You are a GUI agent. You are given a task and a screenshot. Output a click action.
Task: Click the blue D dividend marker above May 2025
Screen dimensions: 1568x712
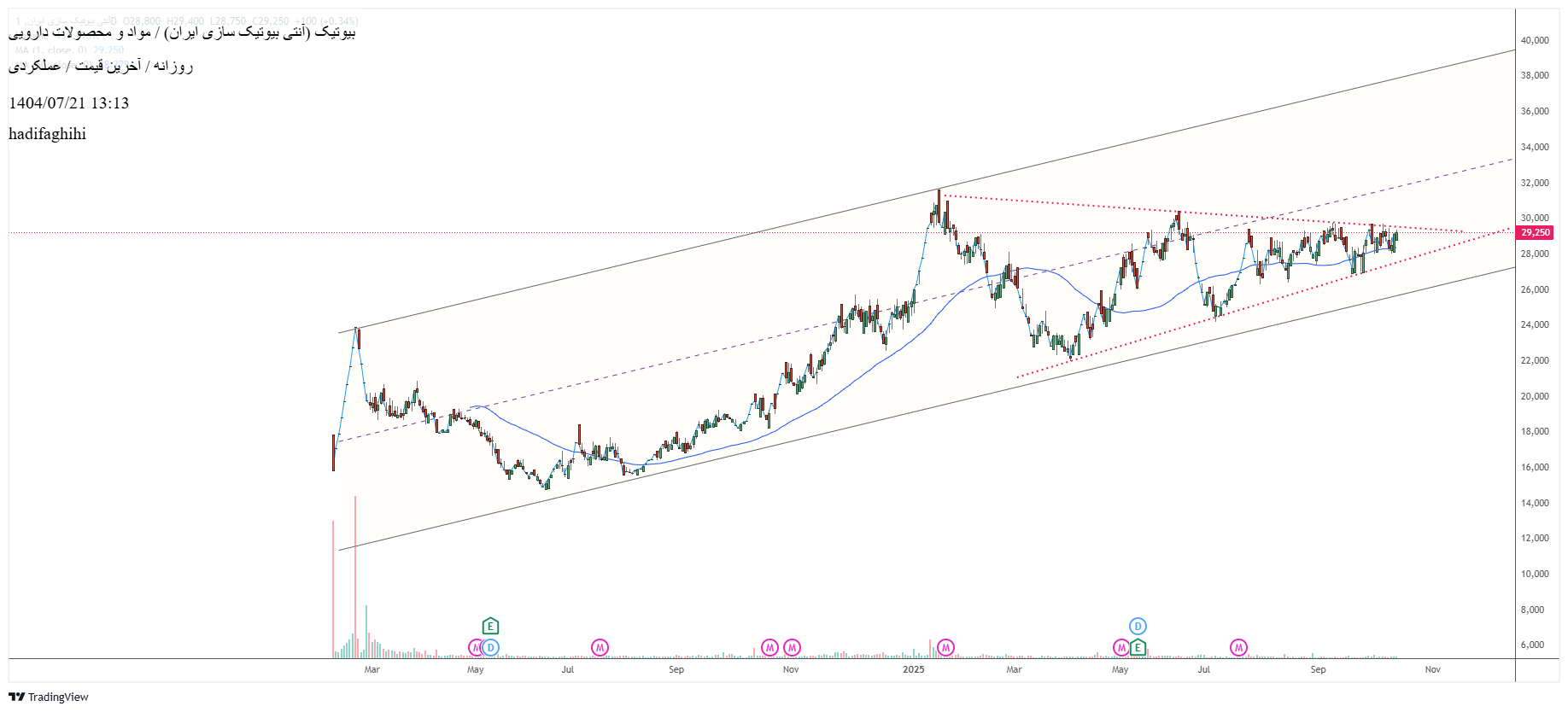pos(1138,627)
